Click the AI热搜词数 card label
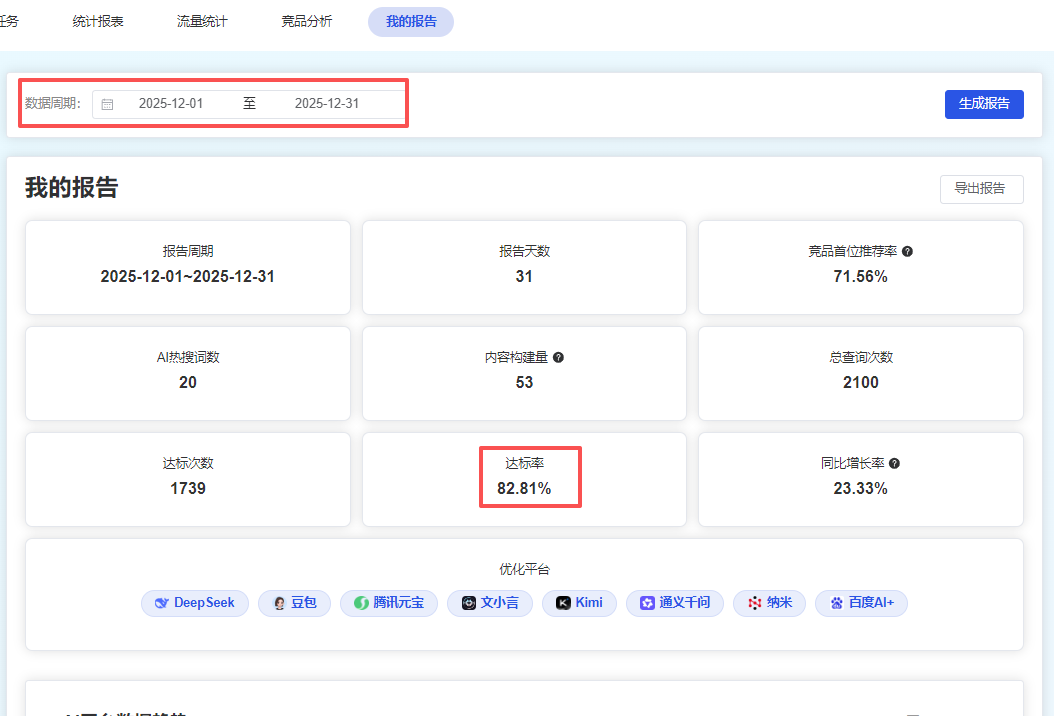The image size is (1054, 716). pos(188,358)
